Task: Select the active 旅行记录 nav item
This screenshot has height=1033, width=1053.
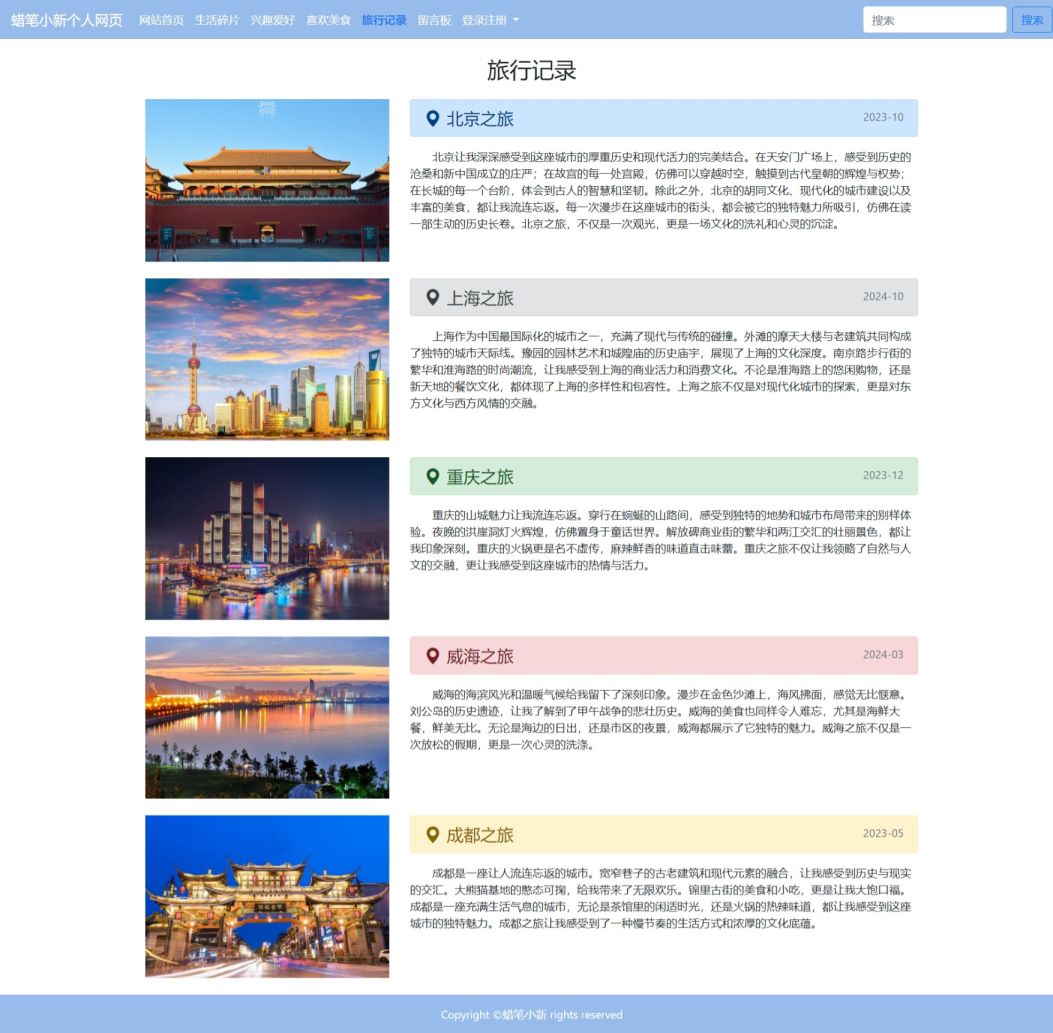Action: (384, 20)
